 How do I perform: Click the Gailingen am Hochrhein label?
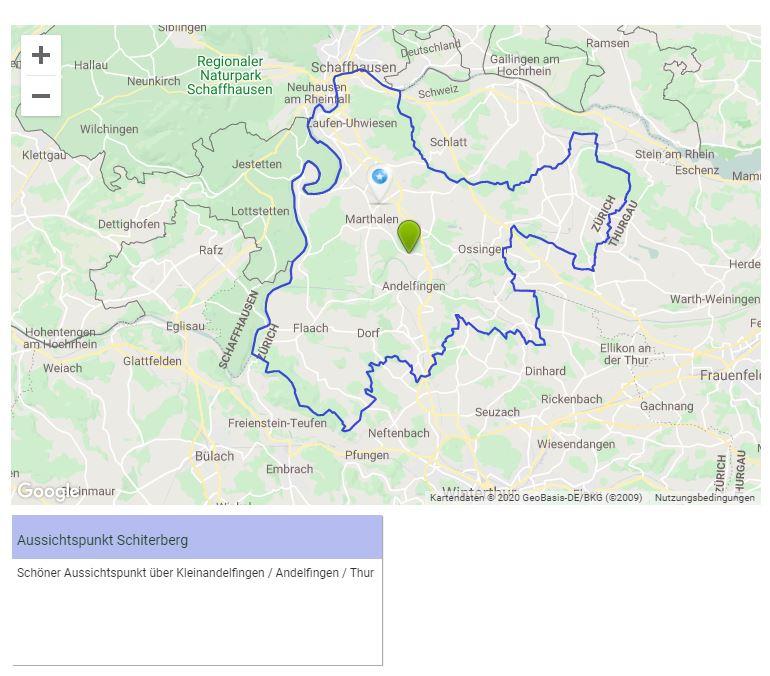pos(524,65)
